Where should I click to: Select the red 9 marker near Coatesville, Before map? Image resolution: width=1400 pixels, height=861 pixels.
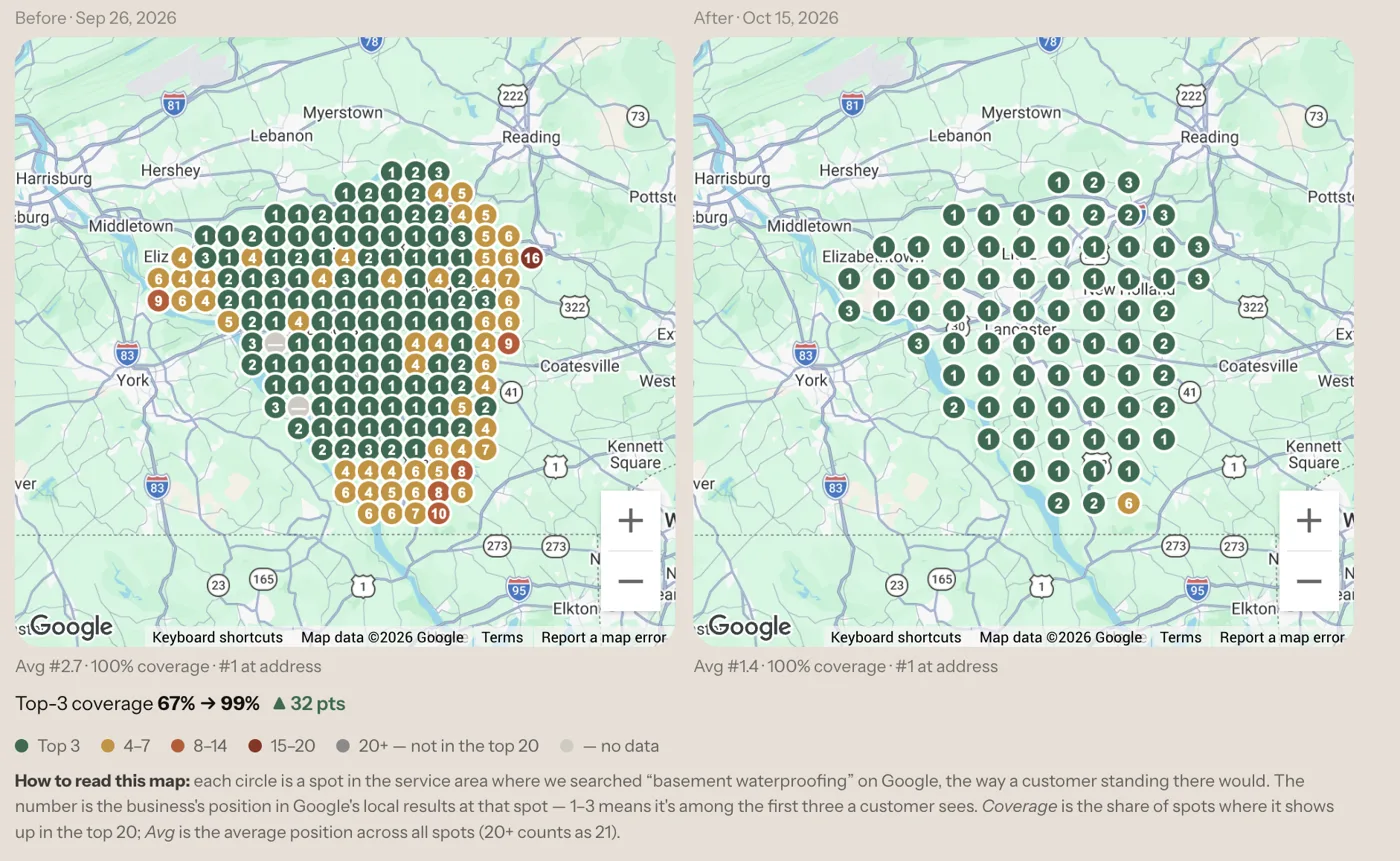[508, 344]
